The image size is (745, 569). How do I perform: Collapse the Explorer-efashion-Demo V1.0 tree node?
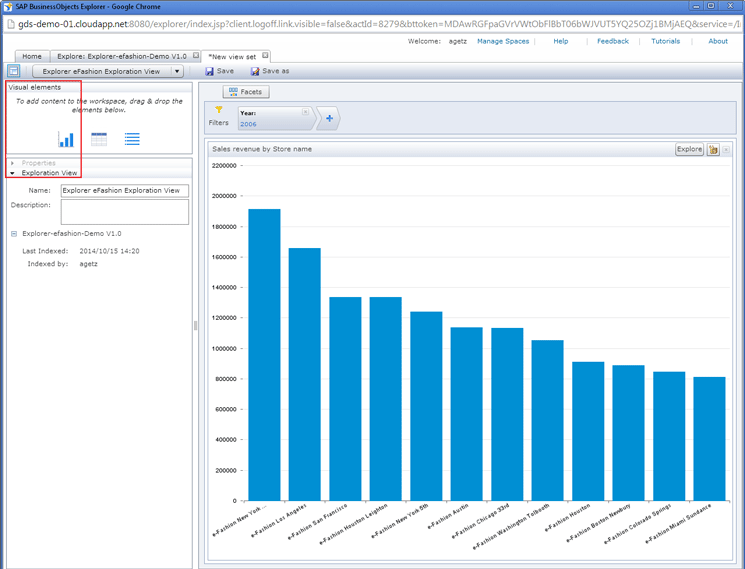point(14,234)
